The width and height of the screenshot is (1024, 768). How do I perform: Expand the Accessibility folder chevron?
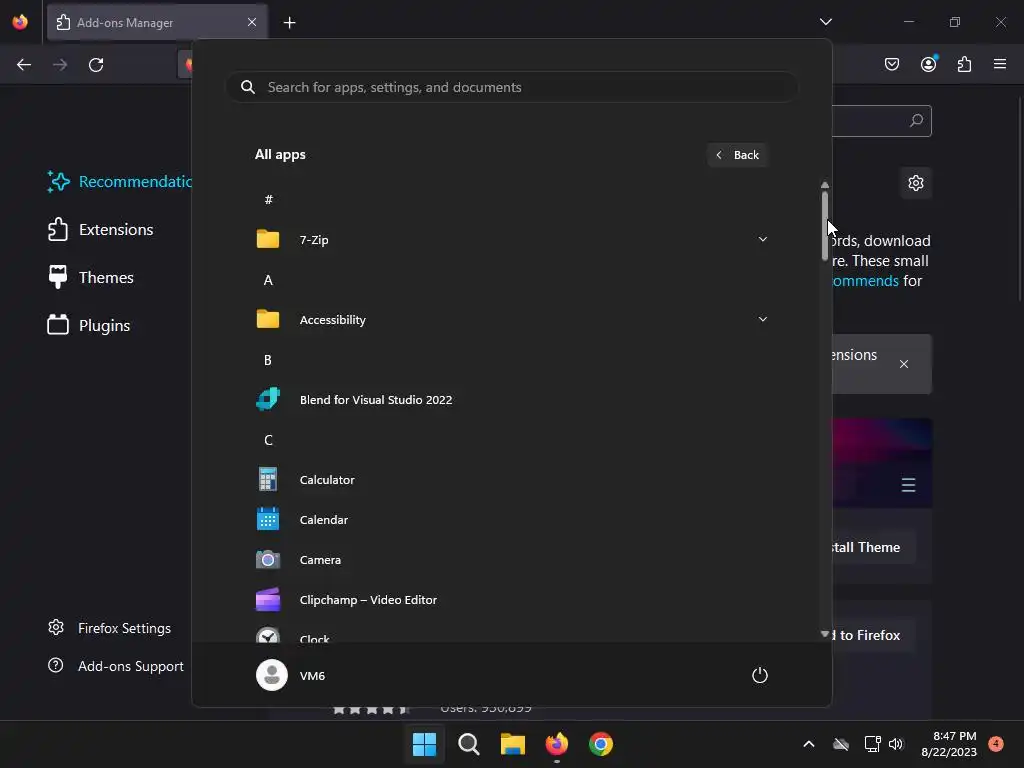click(x=763, y=319)
